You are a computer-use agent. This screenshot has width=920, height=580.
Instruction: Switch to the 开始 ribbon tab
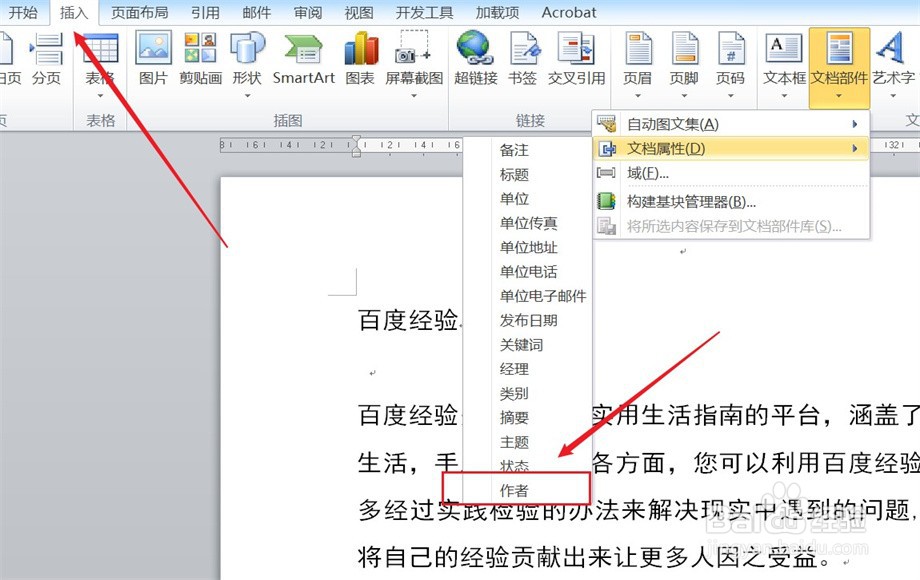[23, 12]
